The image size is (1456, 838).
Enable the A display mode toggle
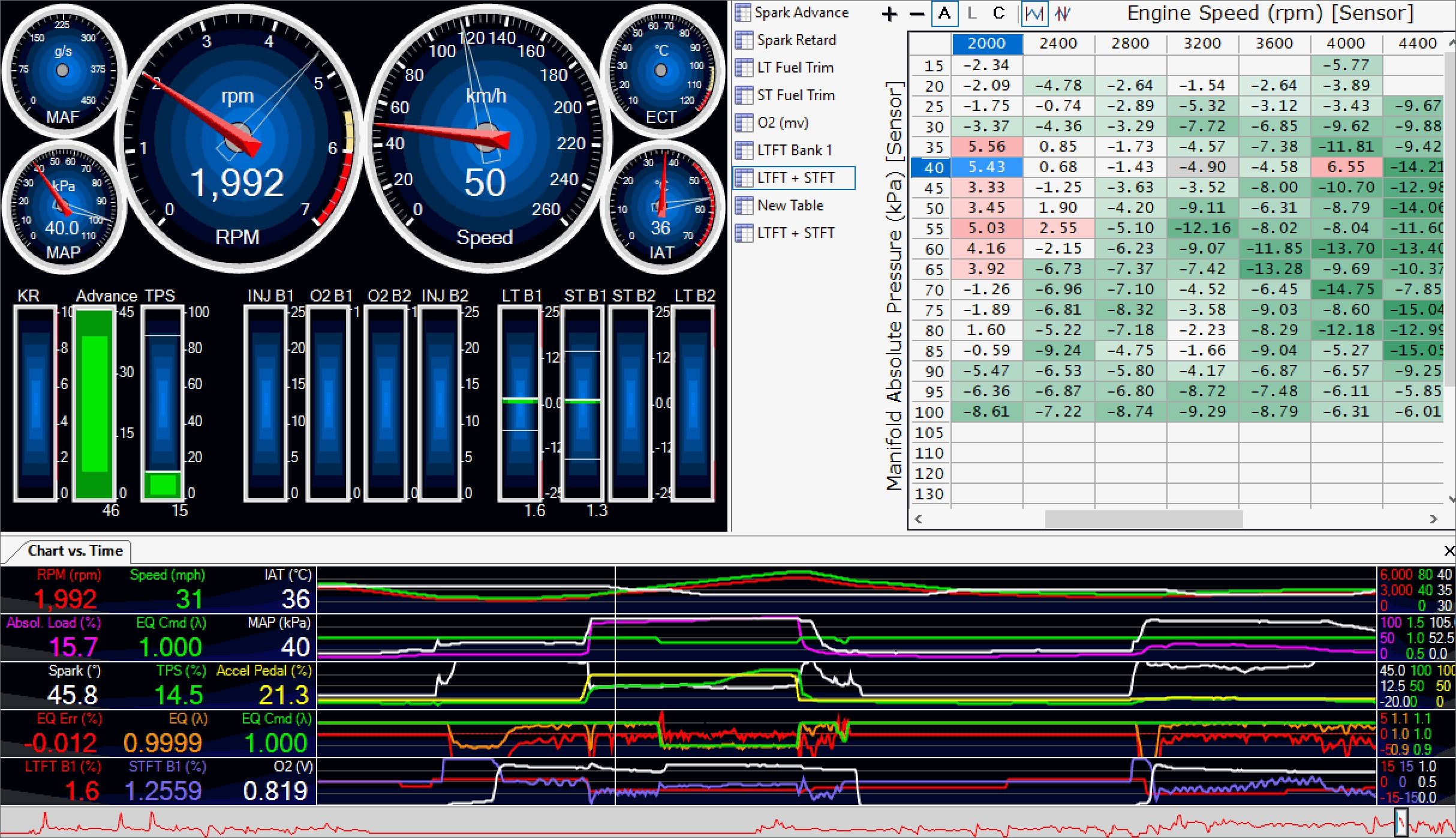(x=944, y=13)
